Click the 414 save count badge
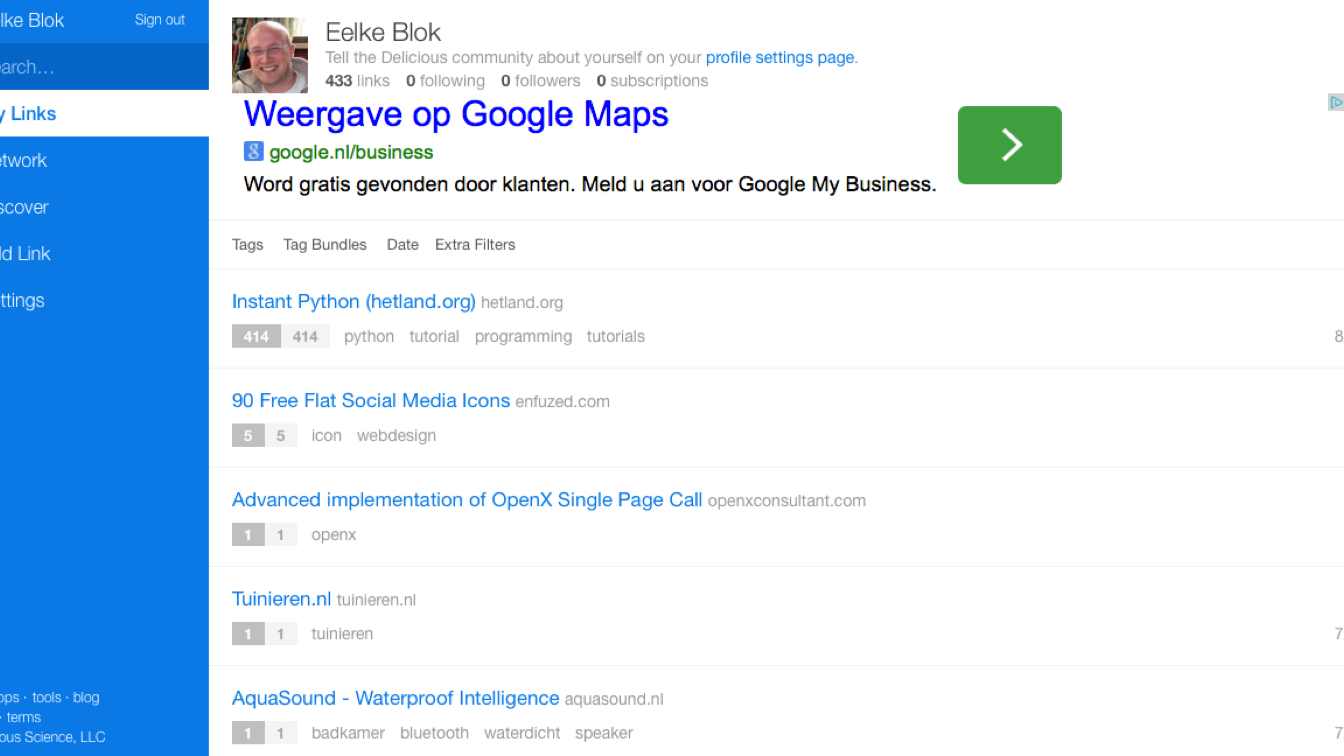This screenshot has width=1344, height=756. (x=256, y=336)
